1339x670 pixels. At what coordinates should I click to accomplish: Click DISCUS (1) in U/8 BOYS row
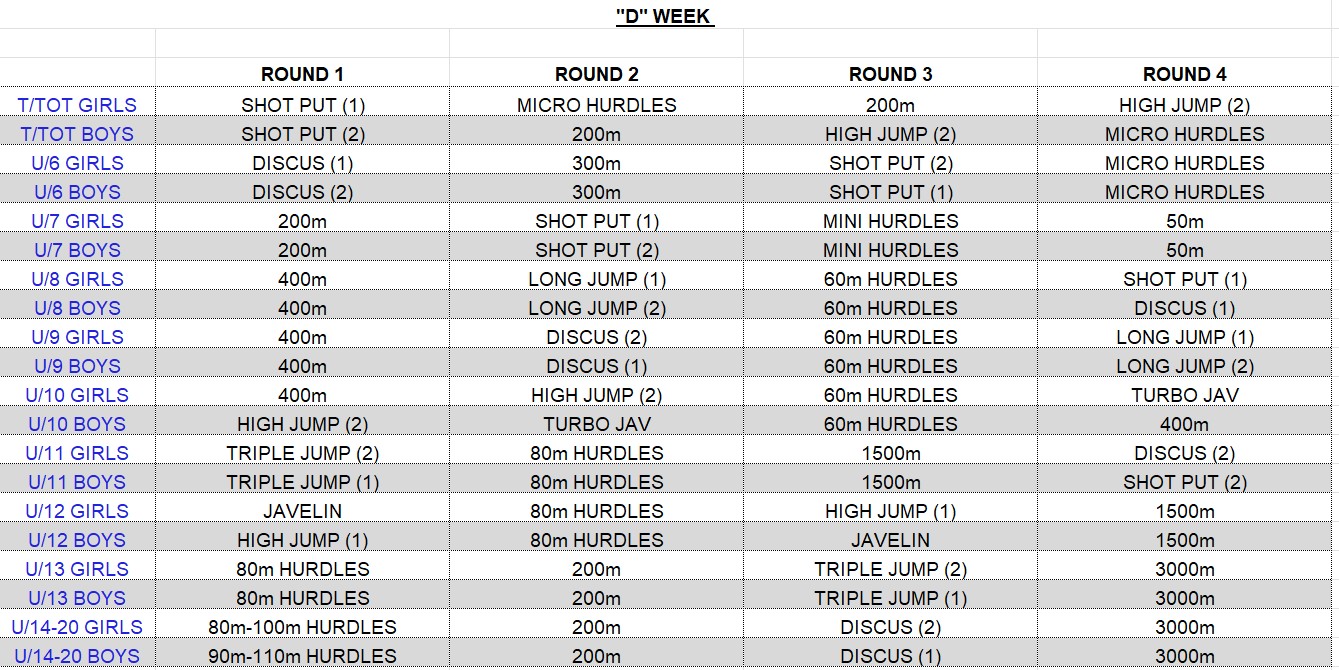[x=1184, y=307]
